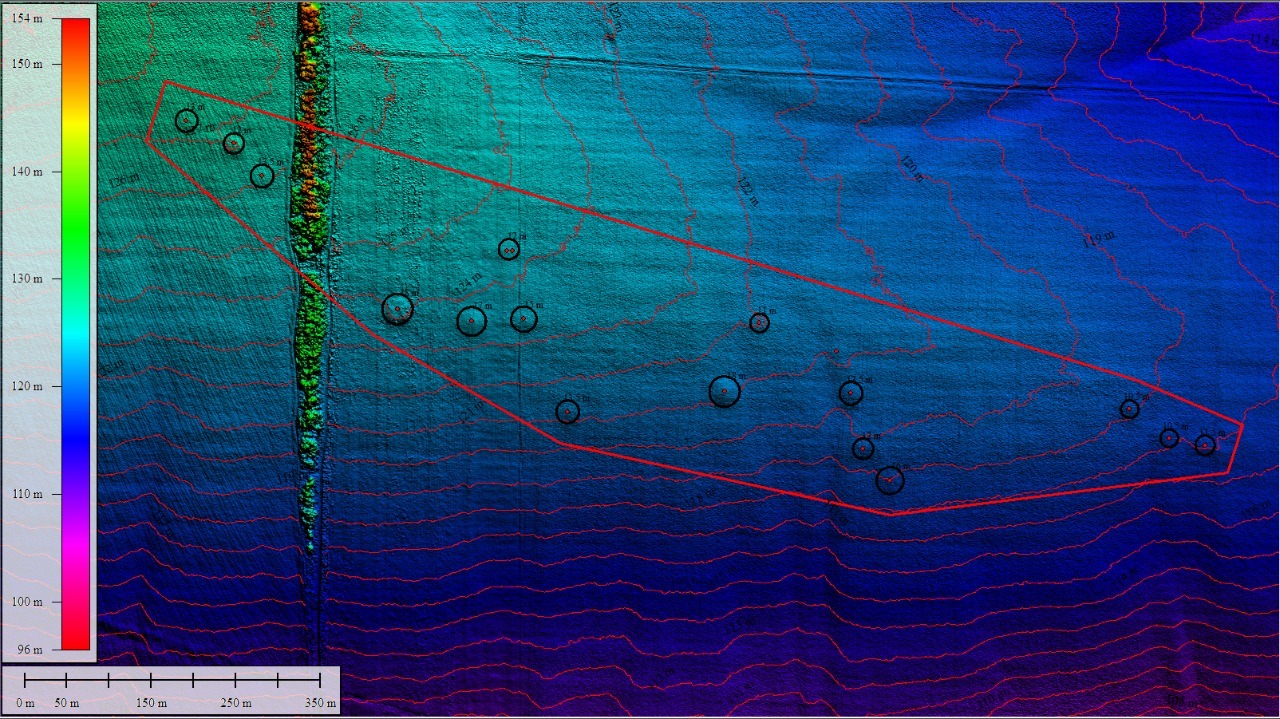This screenshot has height=719, width=1280.
Task: Click the "350 m" scale bar label
Action: (x=320, y=704)
